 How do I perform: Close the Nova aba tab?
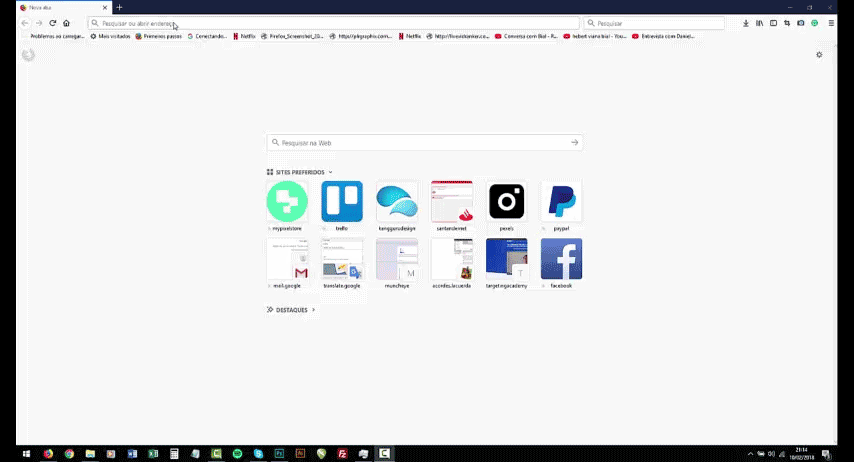pos(105,8)
